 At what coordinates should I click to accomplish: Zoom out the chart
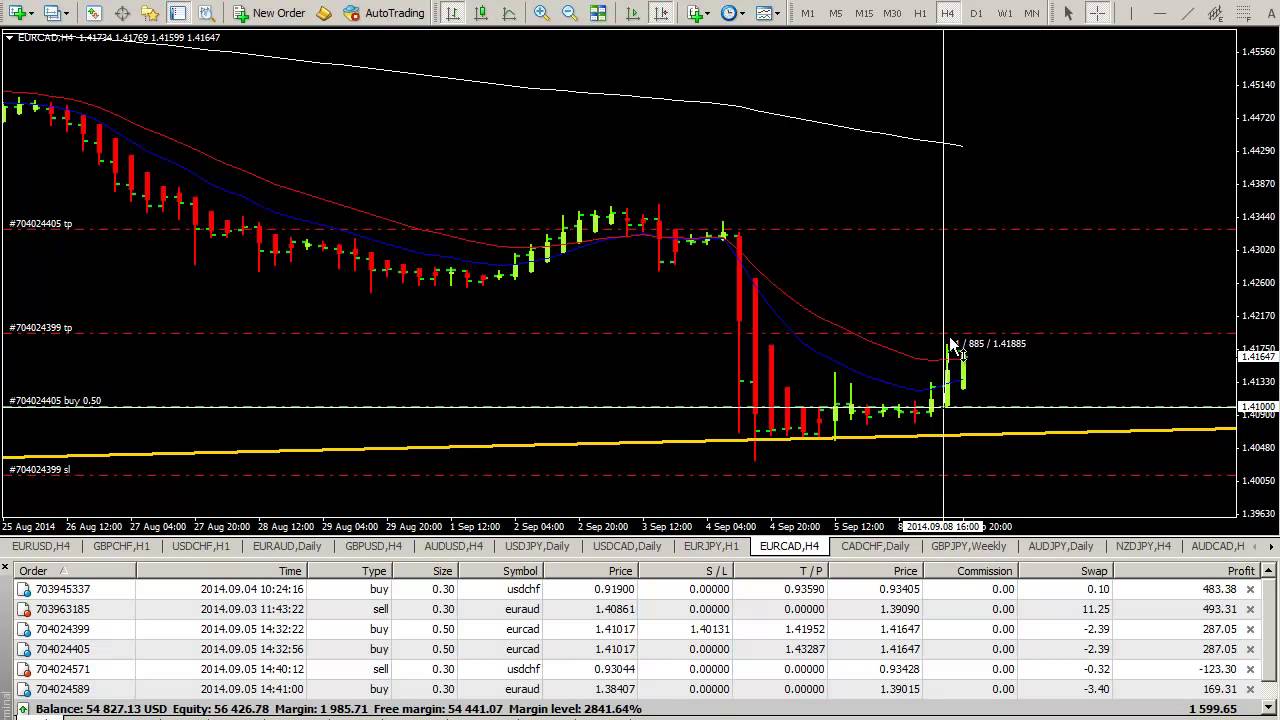(x=569, y=13)
